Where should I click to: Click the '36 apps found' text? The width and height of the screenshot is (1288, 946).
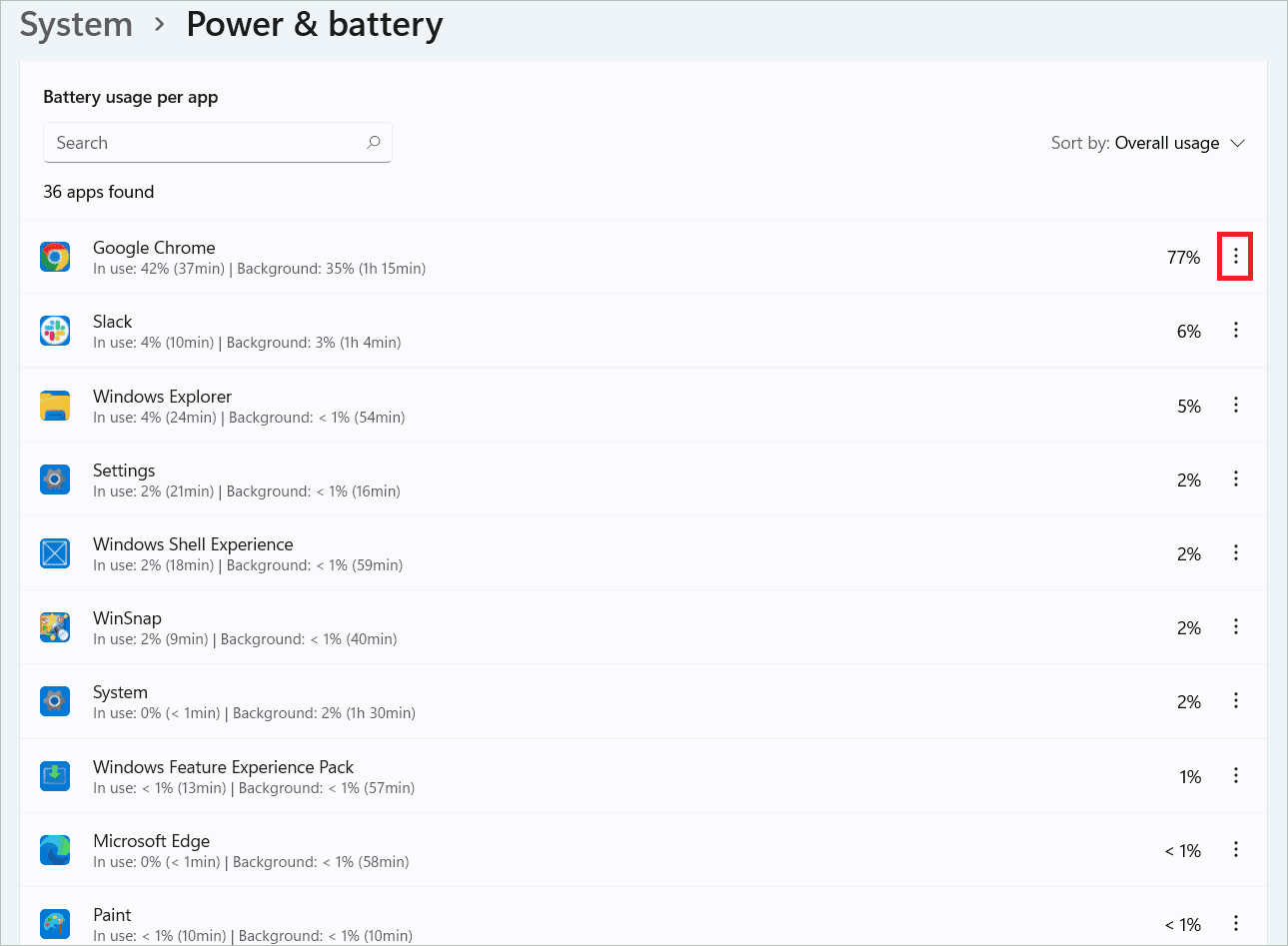(x=99, y=192)
